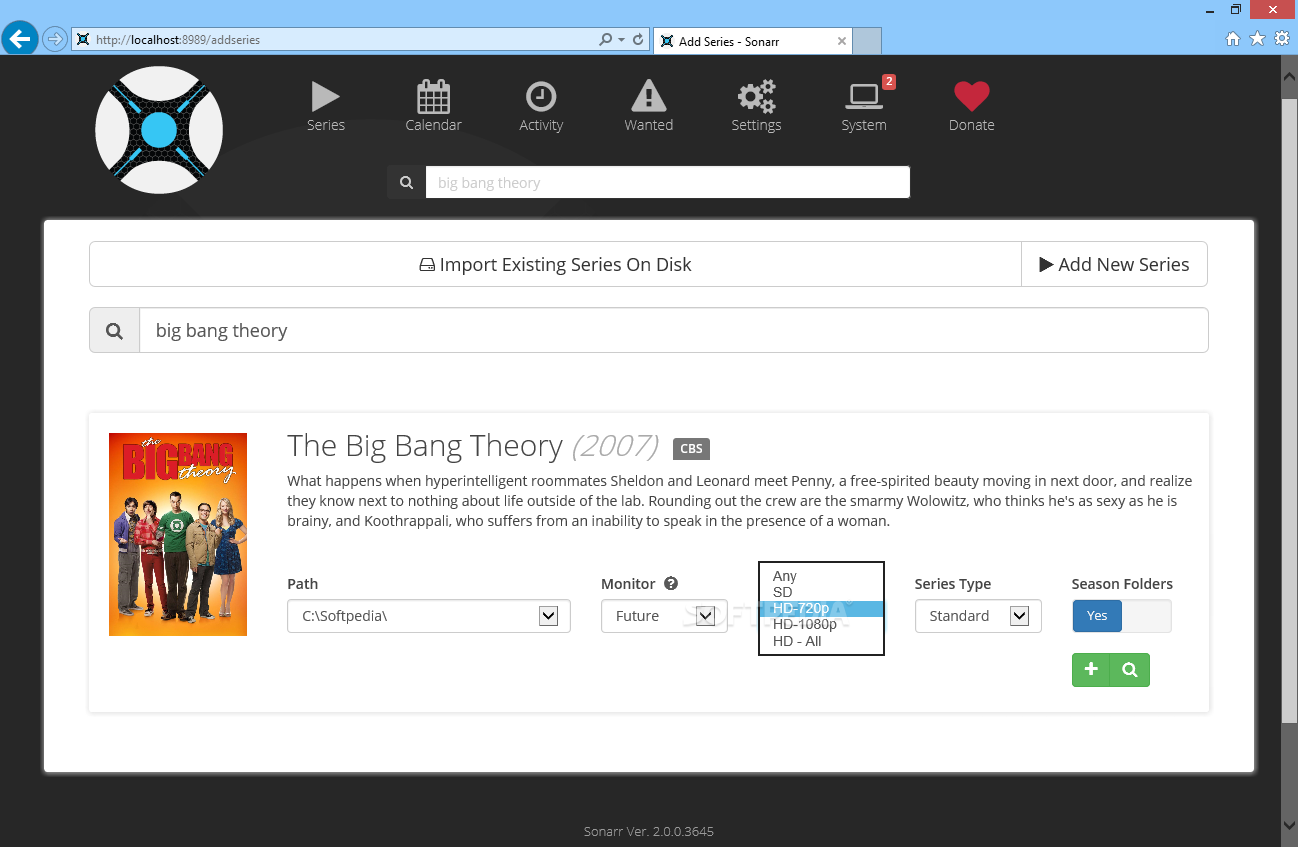Image resolution: width=1298 pixels, height=847 pixels.
Task: Click the scrollbar down arrow
Action: (1289, 824)
